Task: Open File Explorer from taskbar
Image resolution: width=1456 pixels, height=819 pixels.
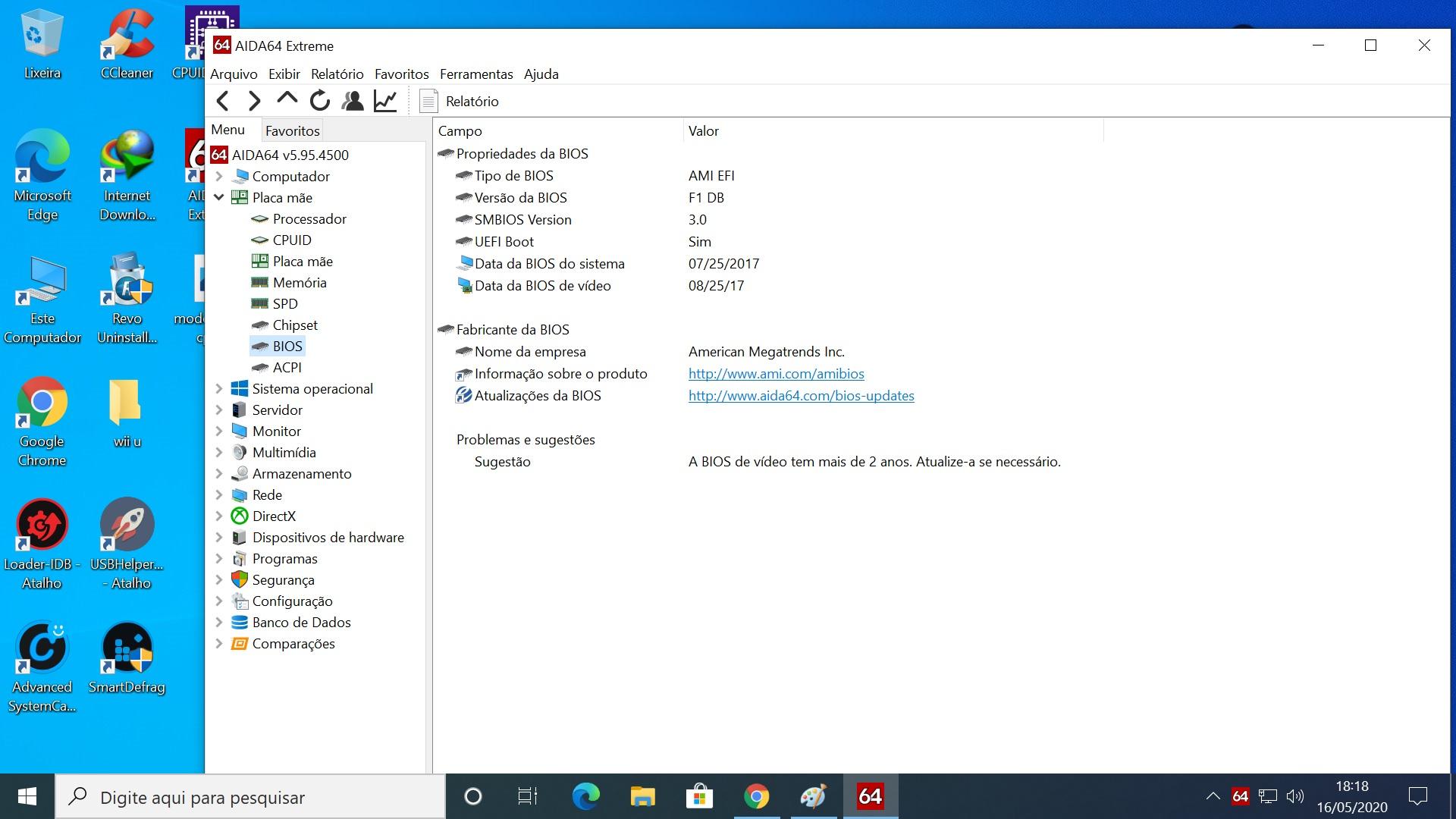Action: click(x=642, y=796)
